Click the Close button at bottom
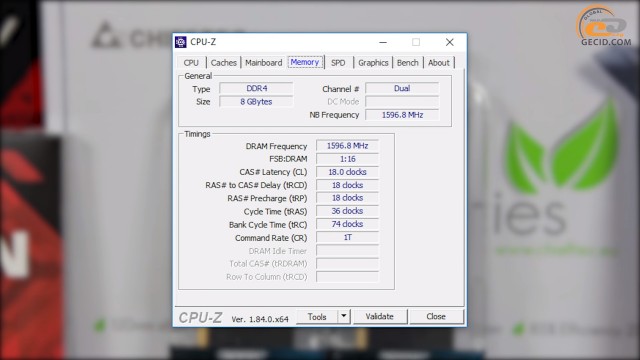 [x=436, y=317]
